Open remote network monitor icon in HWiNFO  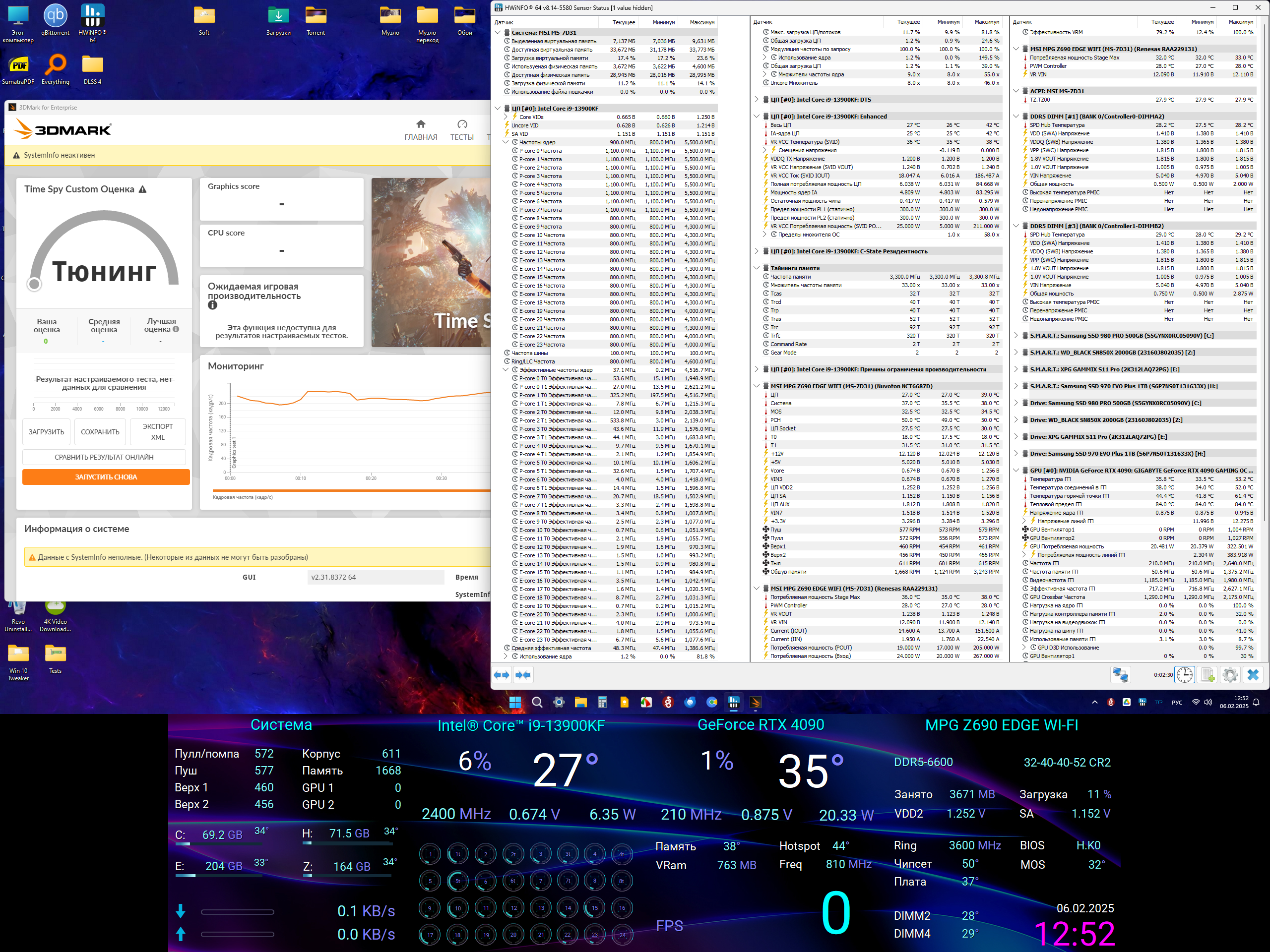pos(1120,675)
